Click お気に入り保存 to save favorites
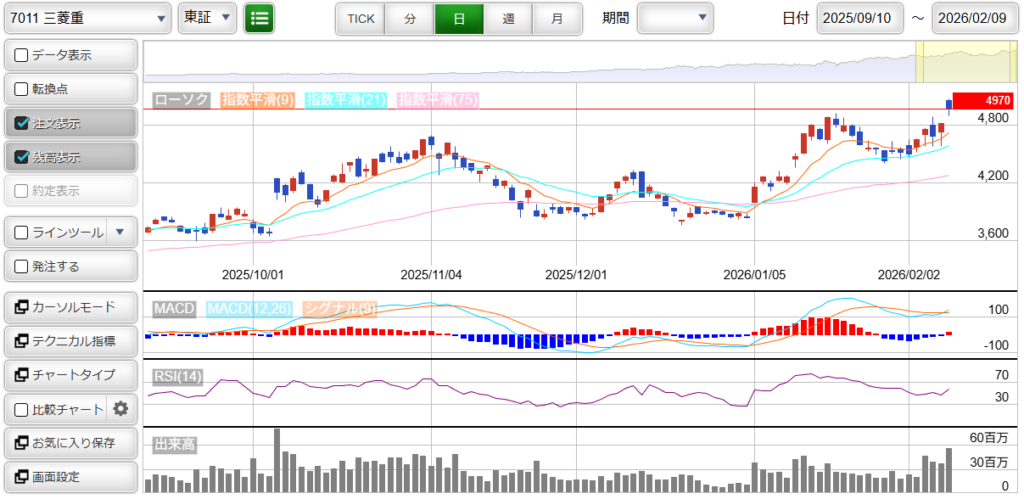The height and width of the screenshot is (499, 1024). coord(70,443)
